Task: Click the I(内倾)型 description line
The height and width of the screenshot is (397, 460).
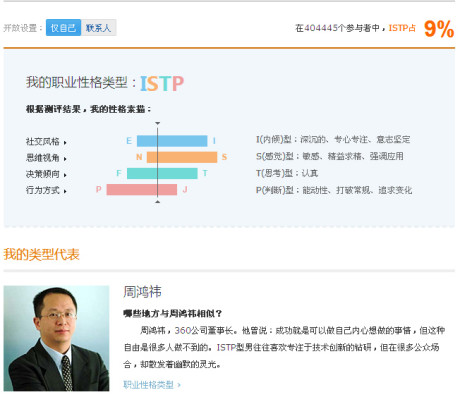Action: [x=333, y=139]
